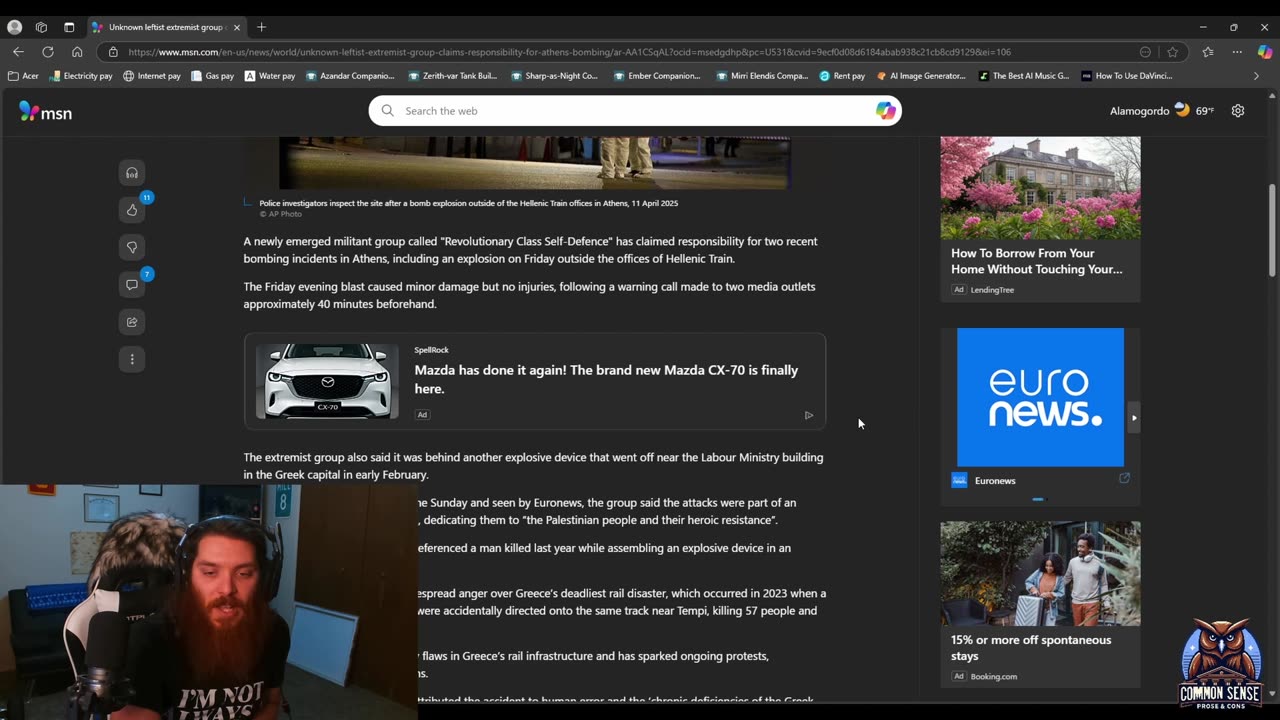Click the scrollbar down arrow

pos(1272,693)
